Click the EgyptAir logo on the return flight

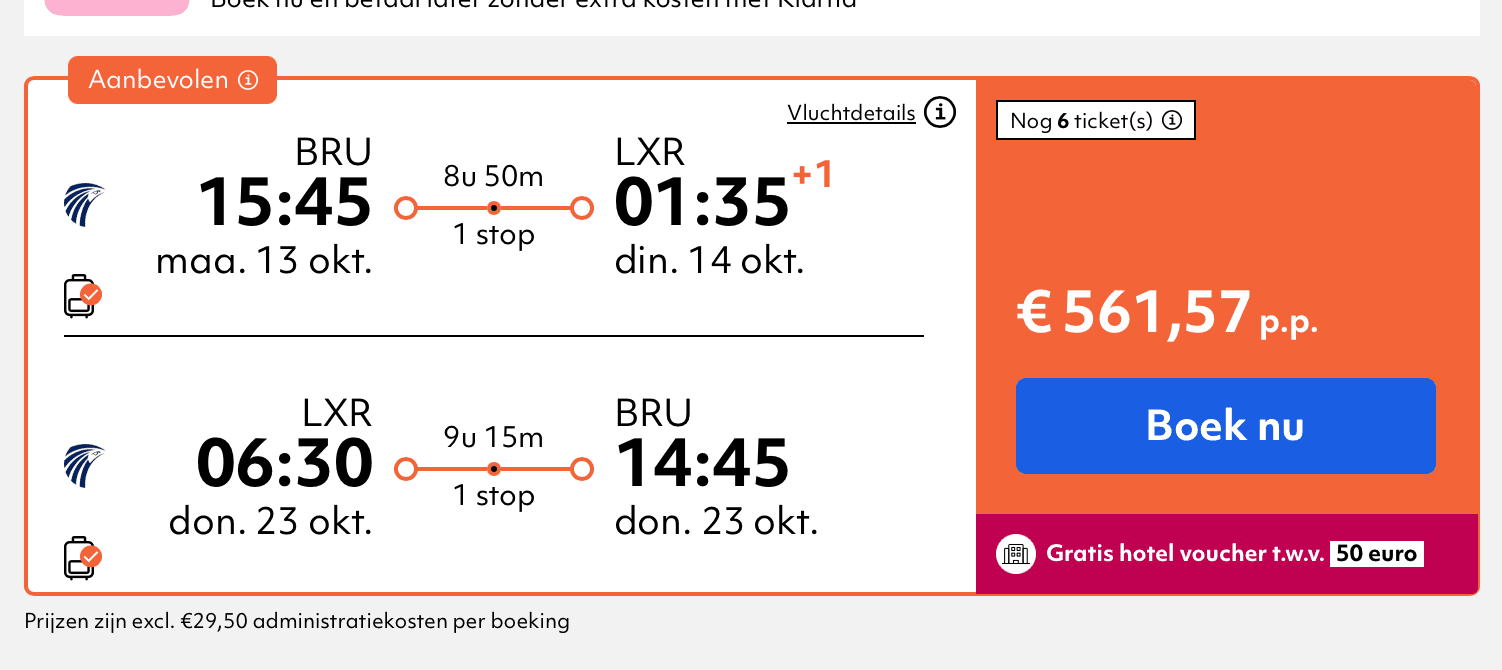pos(84,465)
